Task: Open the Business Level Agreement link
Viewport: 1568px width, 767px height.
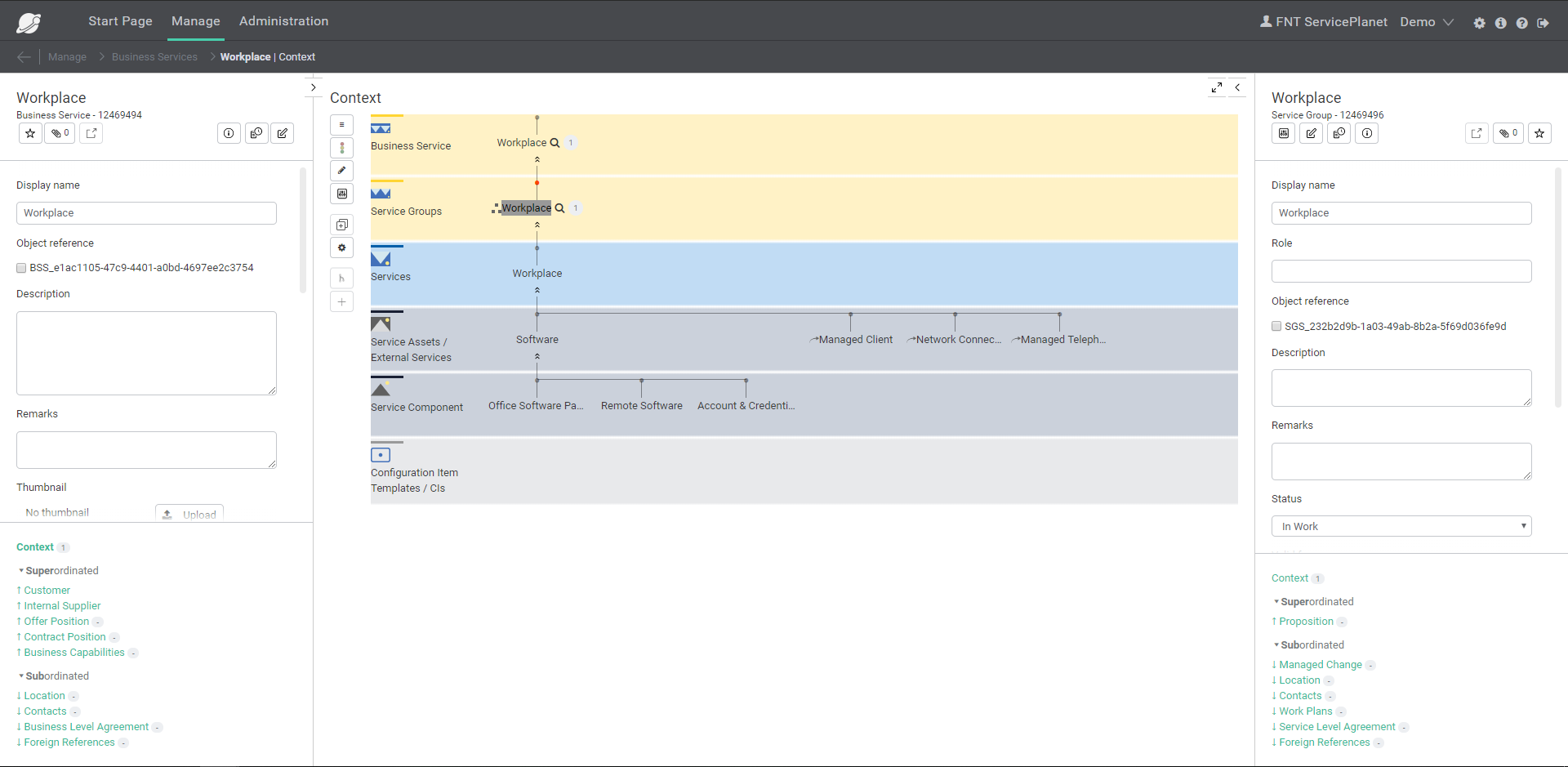Action: tap(86, 727)
